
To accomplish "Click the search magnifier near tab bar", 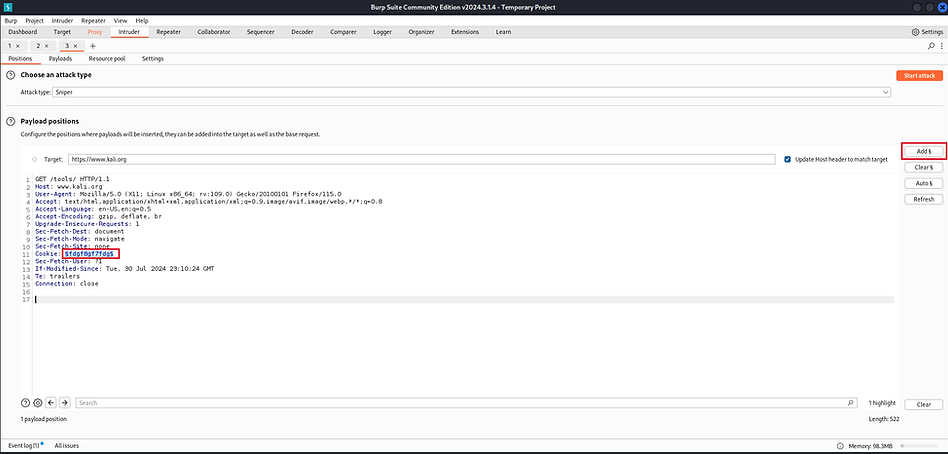I will click(931, 46).
